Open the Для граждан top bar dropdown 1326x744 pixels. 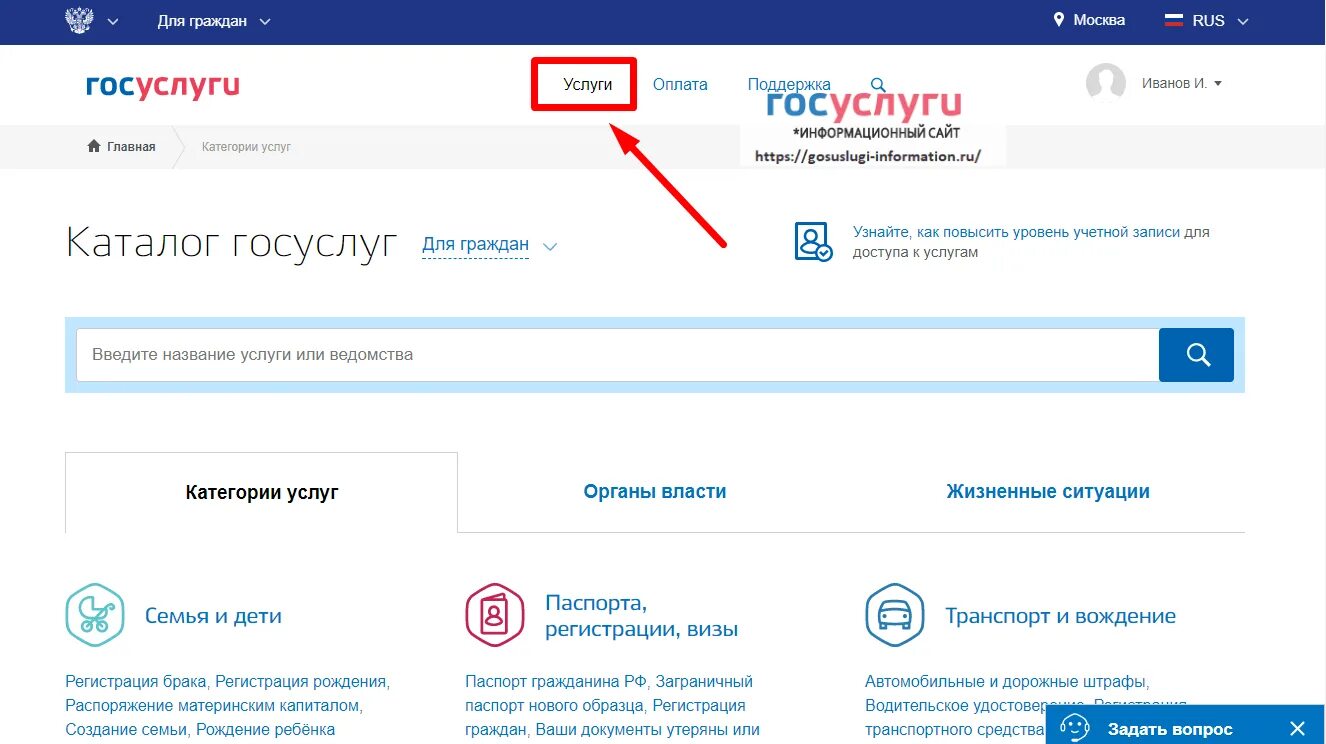pos(213,21)
